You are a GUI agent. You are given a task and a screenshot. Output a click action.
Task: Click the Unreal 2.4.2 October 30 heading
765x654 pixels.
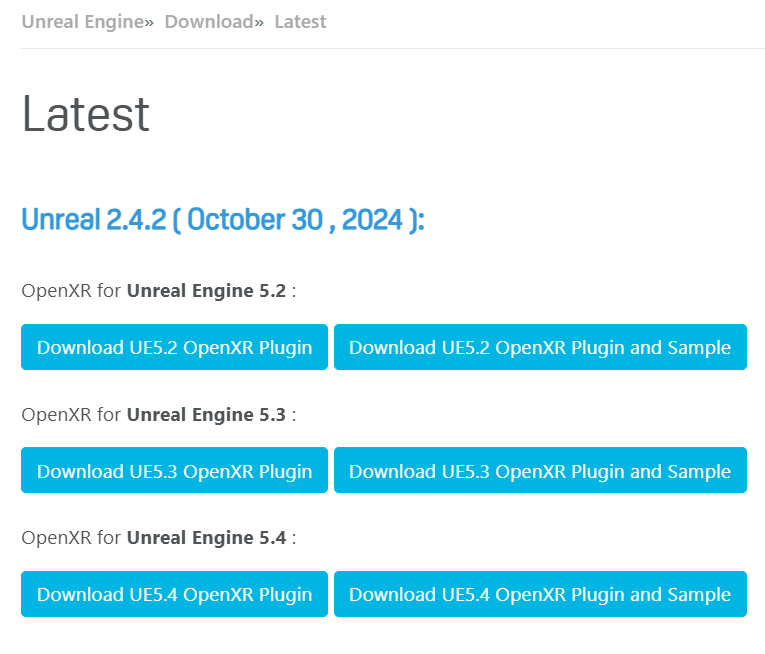[x=223, y=220]
